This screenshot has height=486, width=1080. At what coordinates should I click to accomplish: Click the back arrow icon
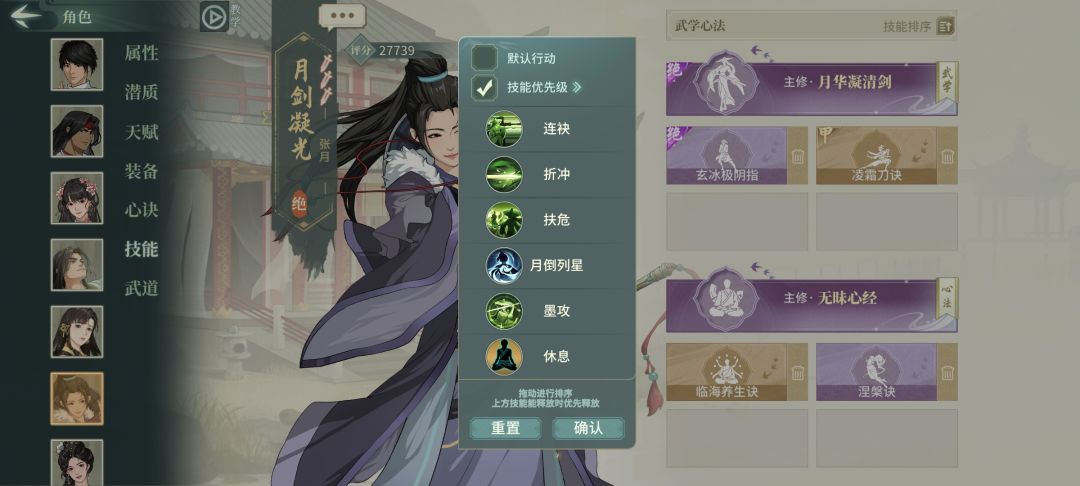[25, 15]
